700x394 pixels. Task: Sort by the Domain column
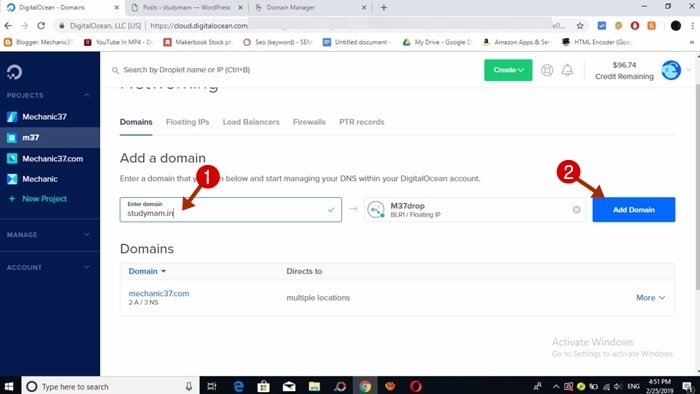(x=147, y=271)
